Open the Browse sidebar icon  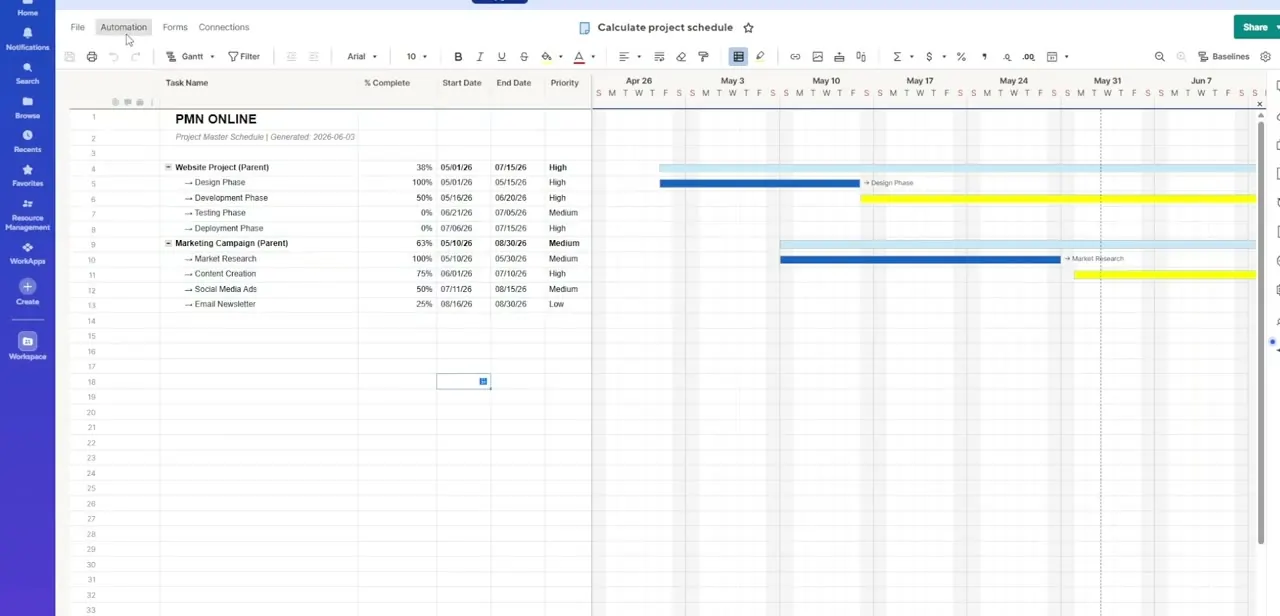click(27, 108)
